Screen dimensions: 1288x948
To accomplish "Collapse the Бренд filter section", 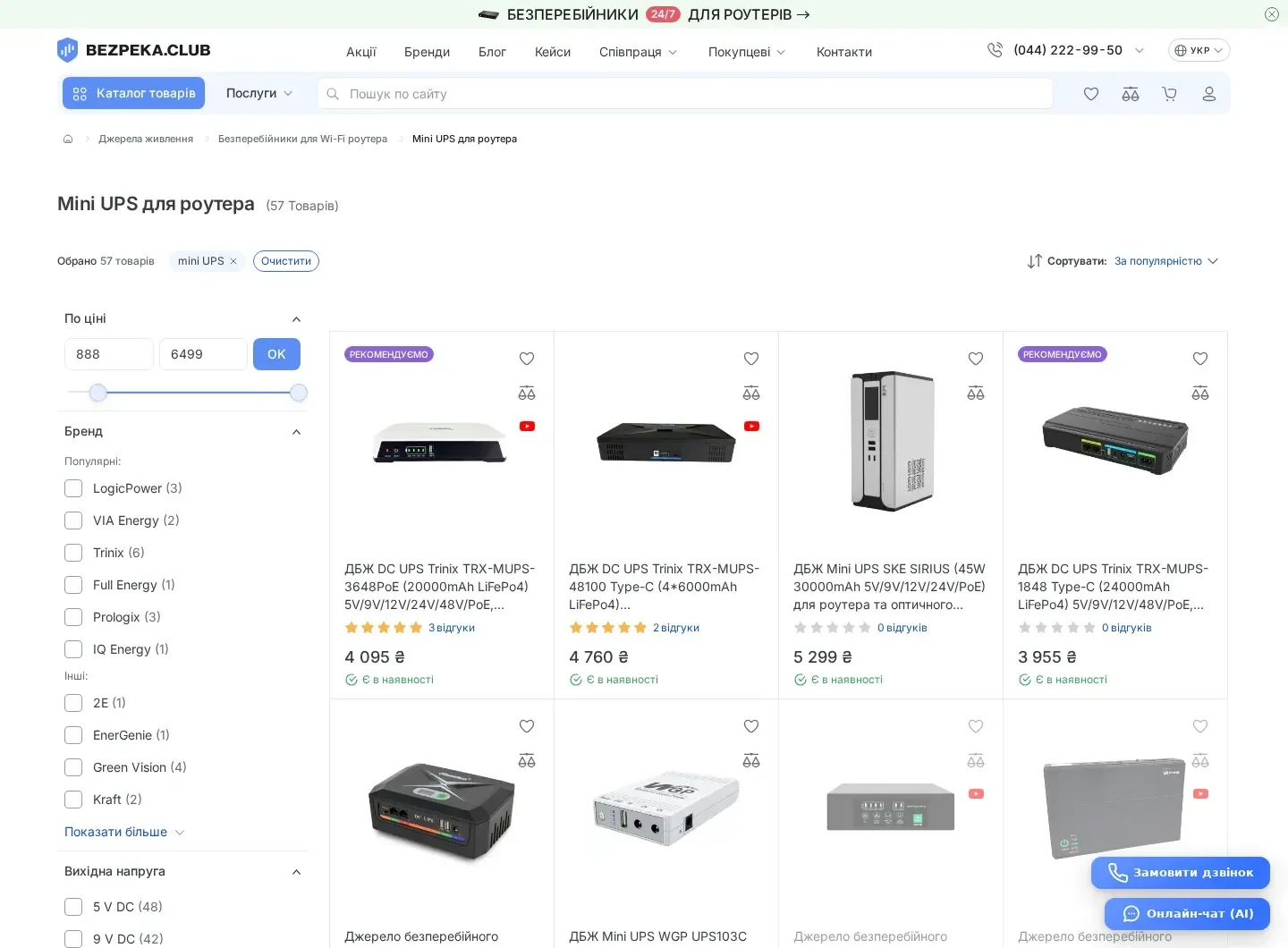I will coord(297,432).
